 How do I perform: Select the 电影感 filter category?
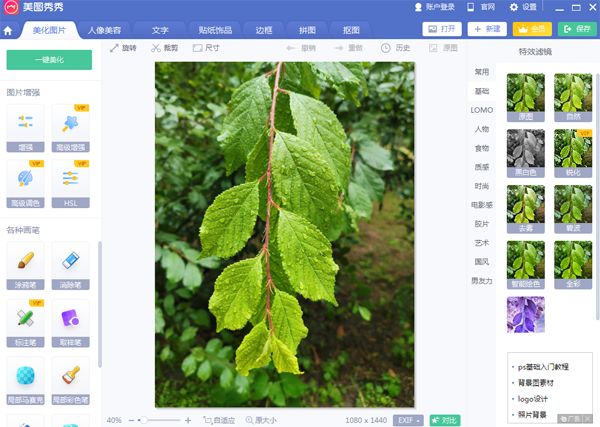click(x=482, y=205)
